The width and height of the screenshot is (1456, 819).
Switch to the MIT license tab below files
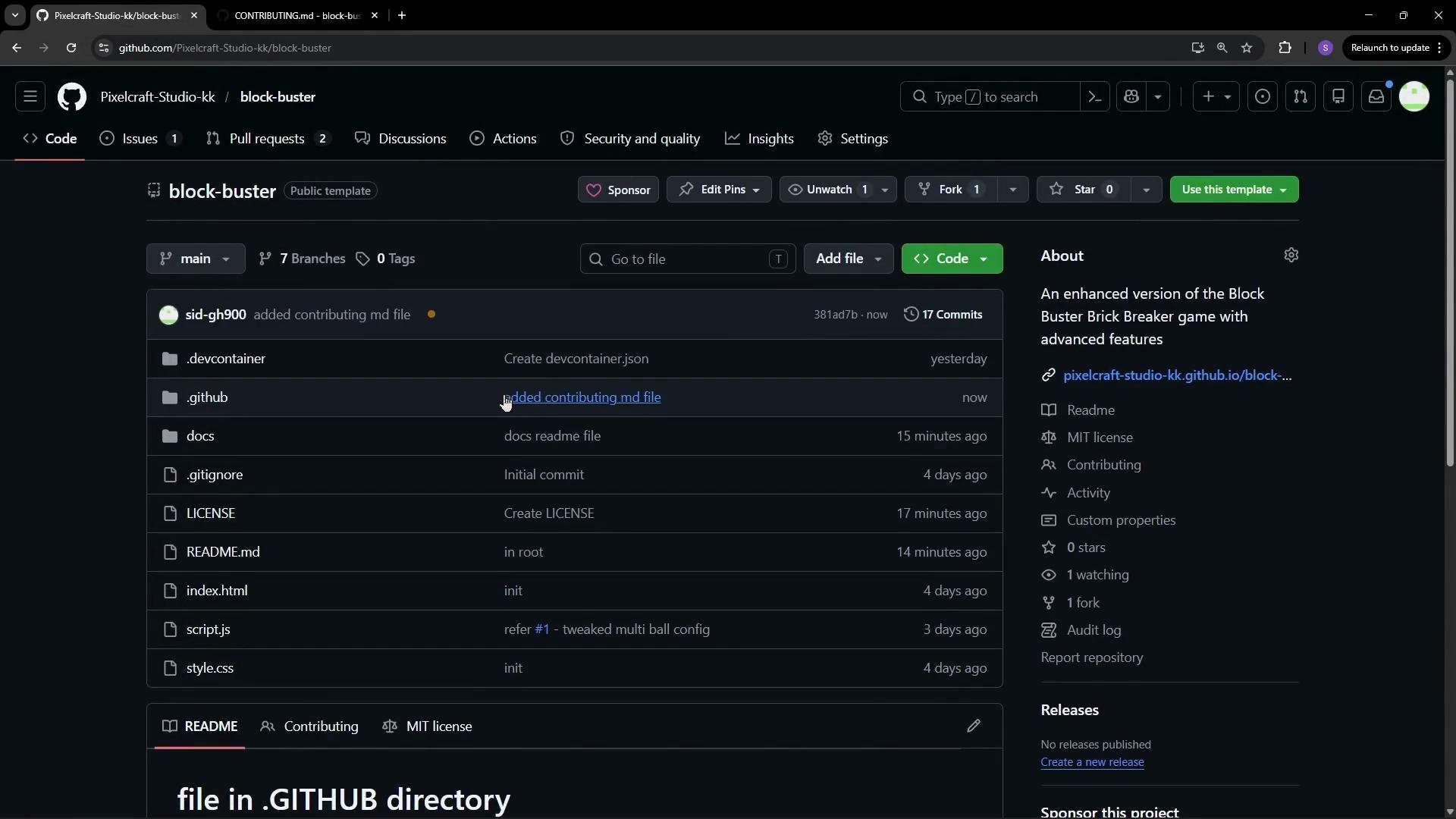(x=427, y=726)
